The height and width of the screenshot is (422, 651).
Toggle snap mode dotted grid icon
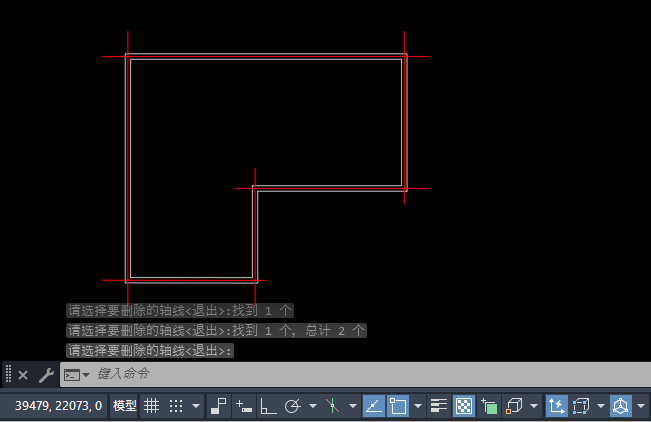(x=176, y=406)
